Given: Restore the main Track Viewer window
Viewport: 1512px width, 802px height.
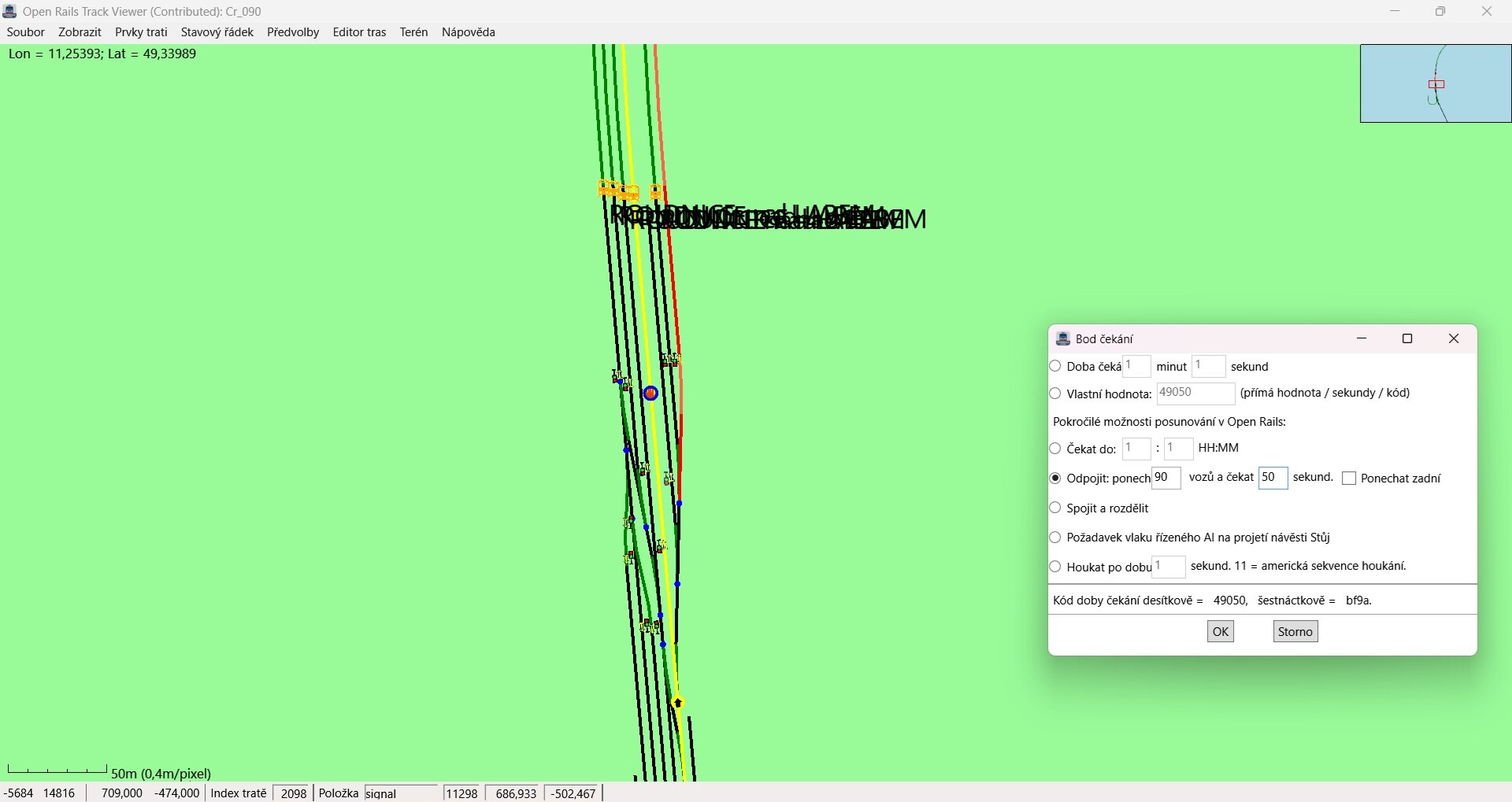Looking at the screenshot, I should click(1440, 12).
